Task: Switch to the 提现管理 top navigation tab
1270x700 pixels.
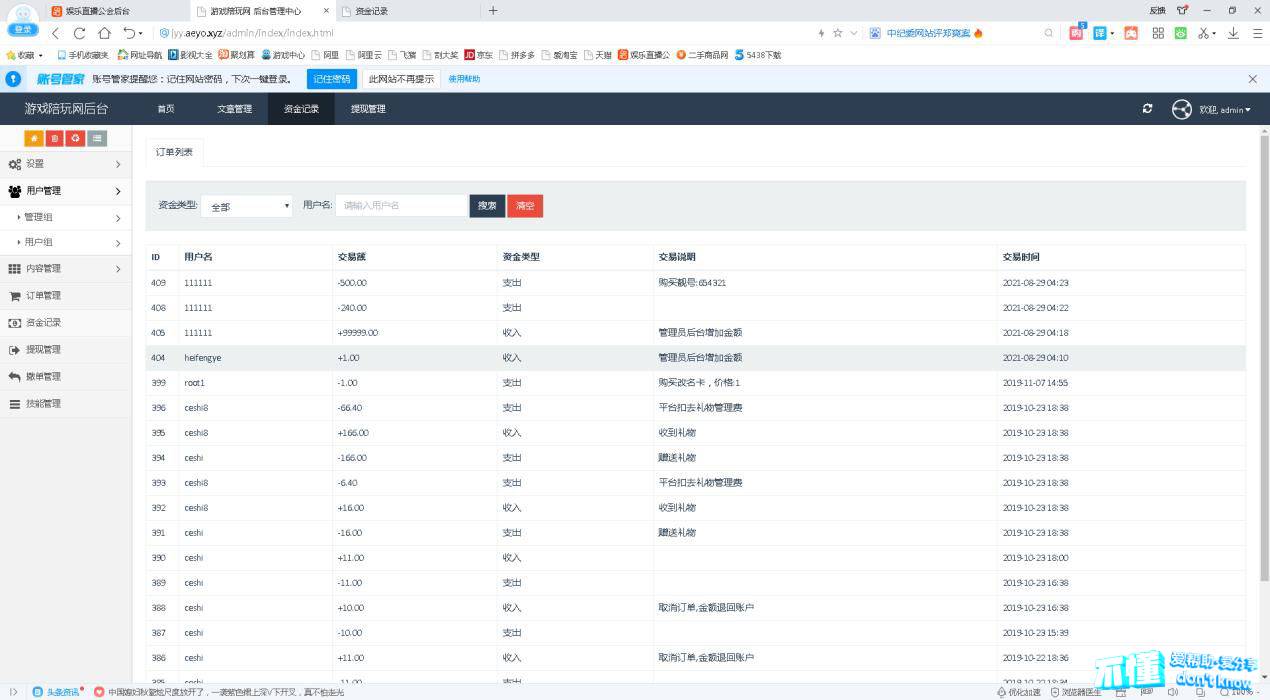Action: pyautogui.click(x=367, y=109)
